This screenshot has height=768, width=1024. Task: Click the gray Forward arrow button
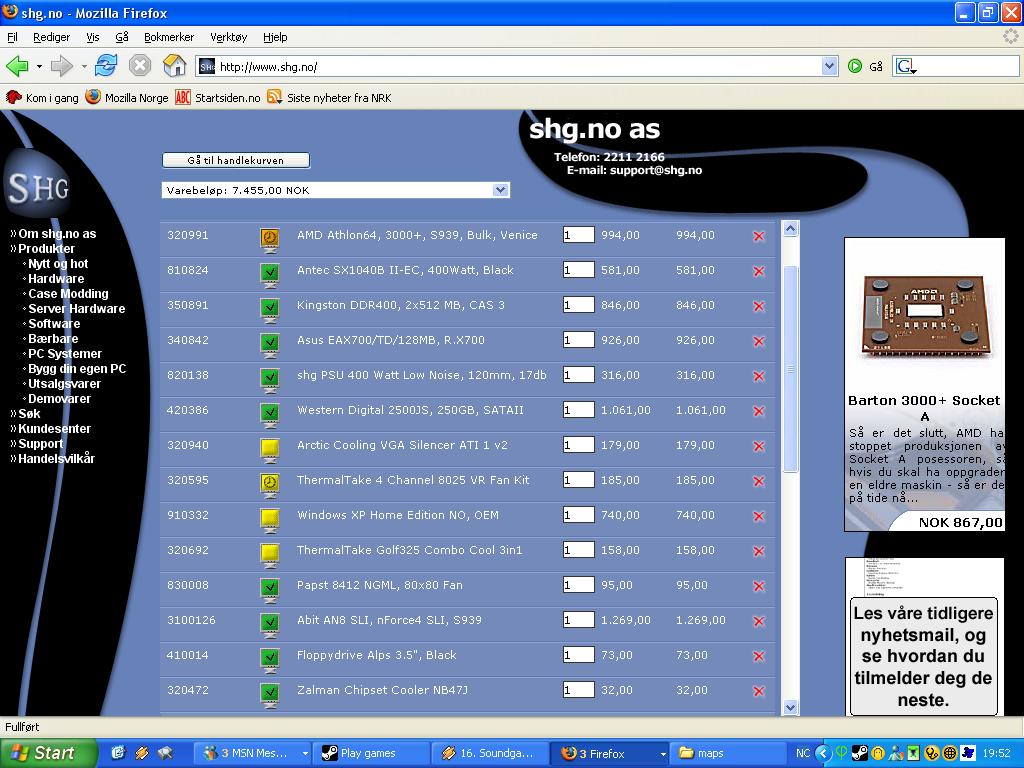coord(61,66)
